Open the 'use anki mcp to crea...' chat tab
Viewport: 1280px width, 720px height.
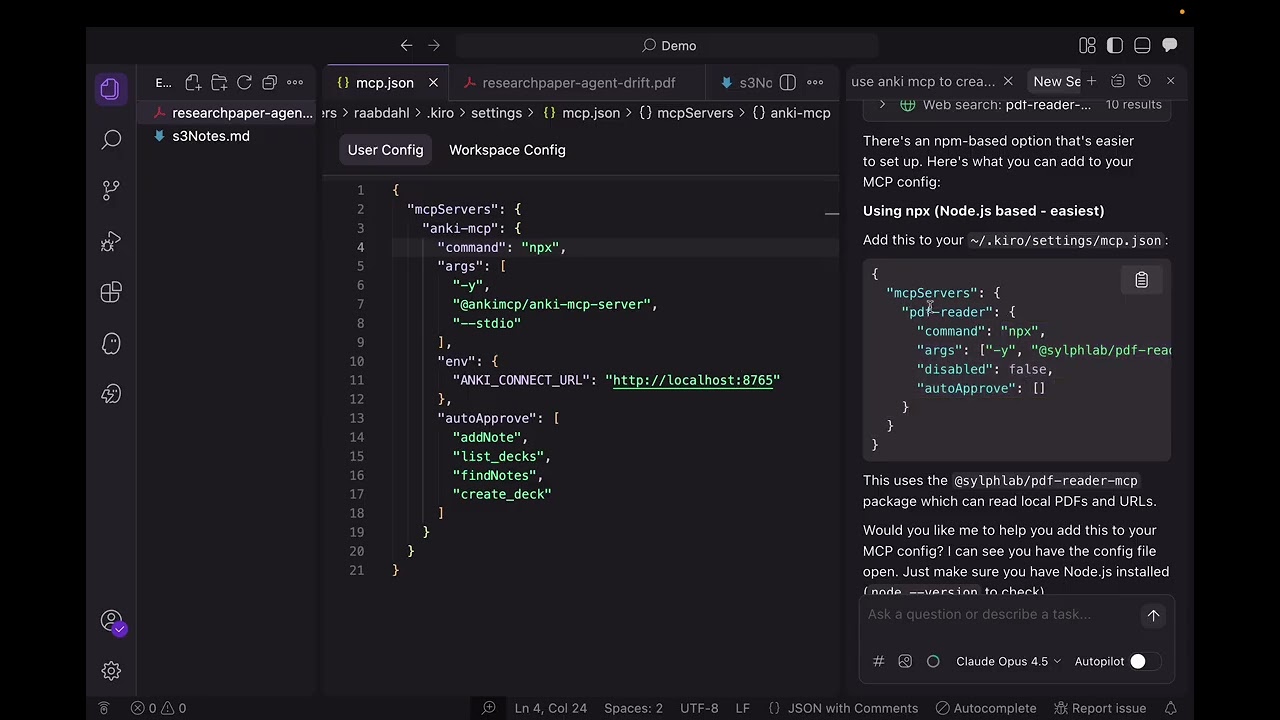(923, 81)
